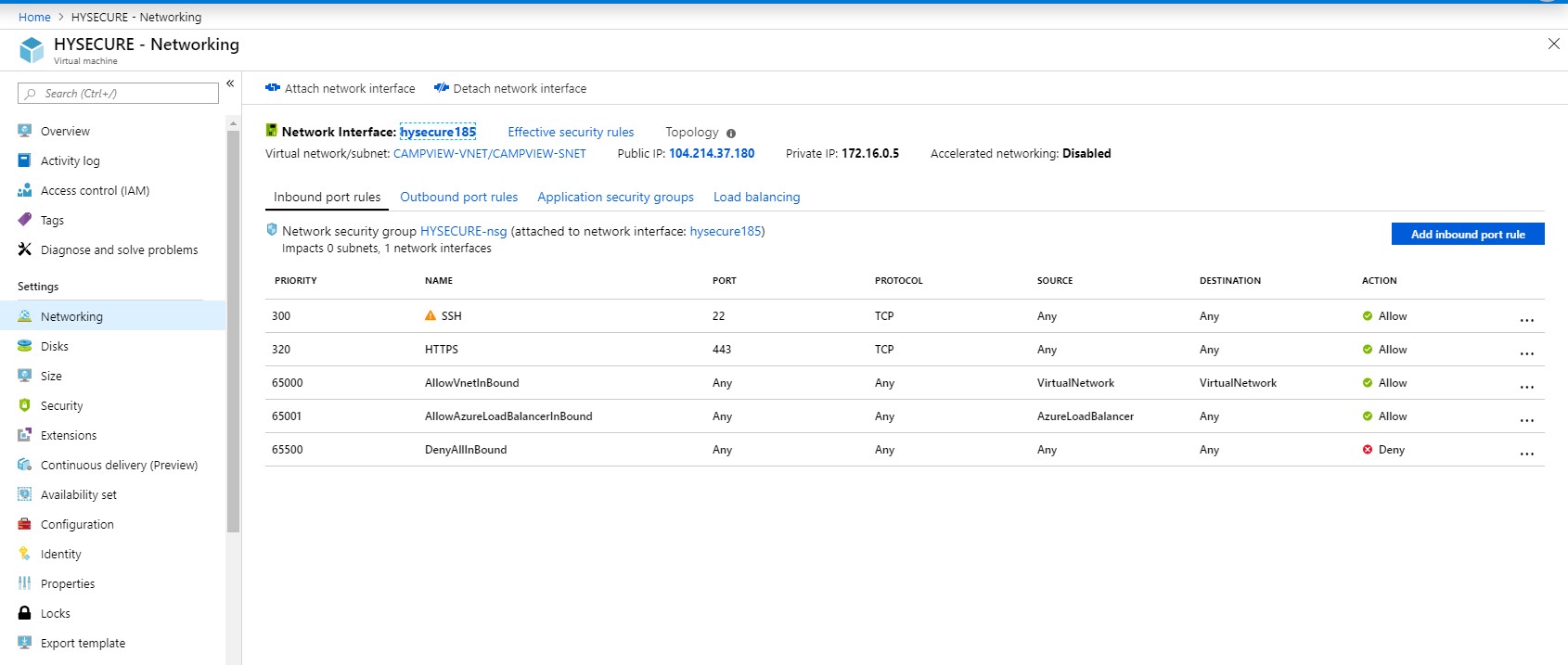
Task: Click the Overview icon in sidebar
Action: [25, 131]
